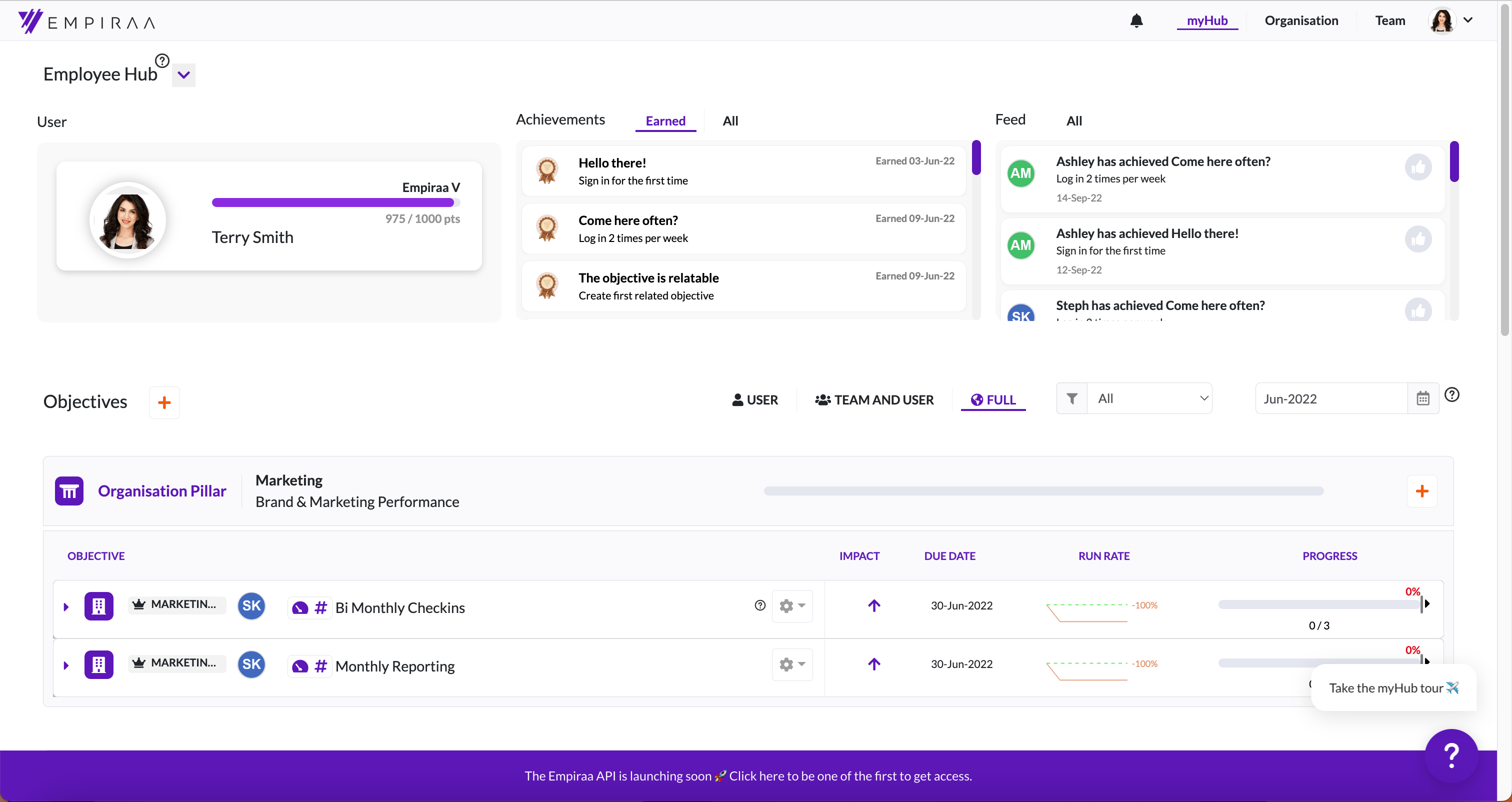Screen dimensions: 1512x802
Task: Show All achievements tab
Action: pos(730,121)
